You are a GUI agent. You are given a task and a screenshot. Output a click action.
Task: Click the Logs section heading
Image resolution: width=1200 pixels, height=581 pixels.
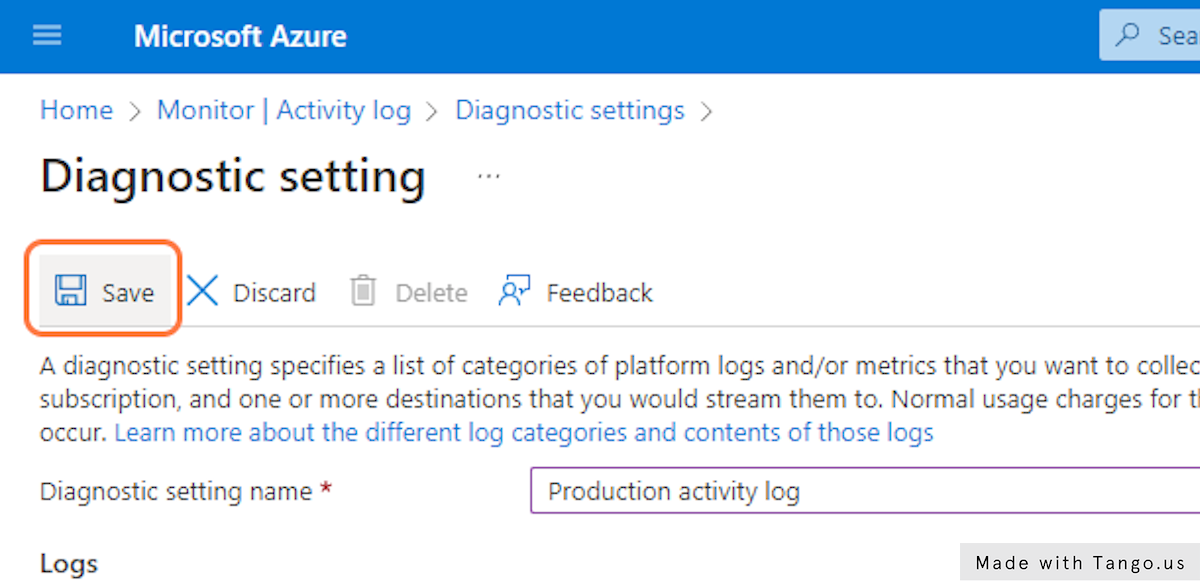pyautogui.click(x=69, y=563)
